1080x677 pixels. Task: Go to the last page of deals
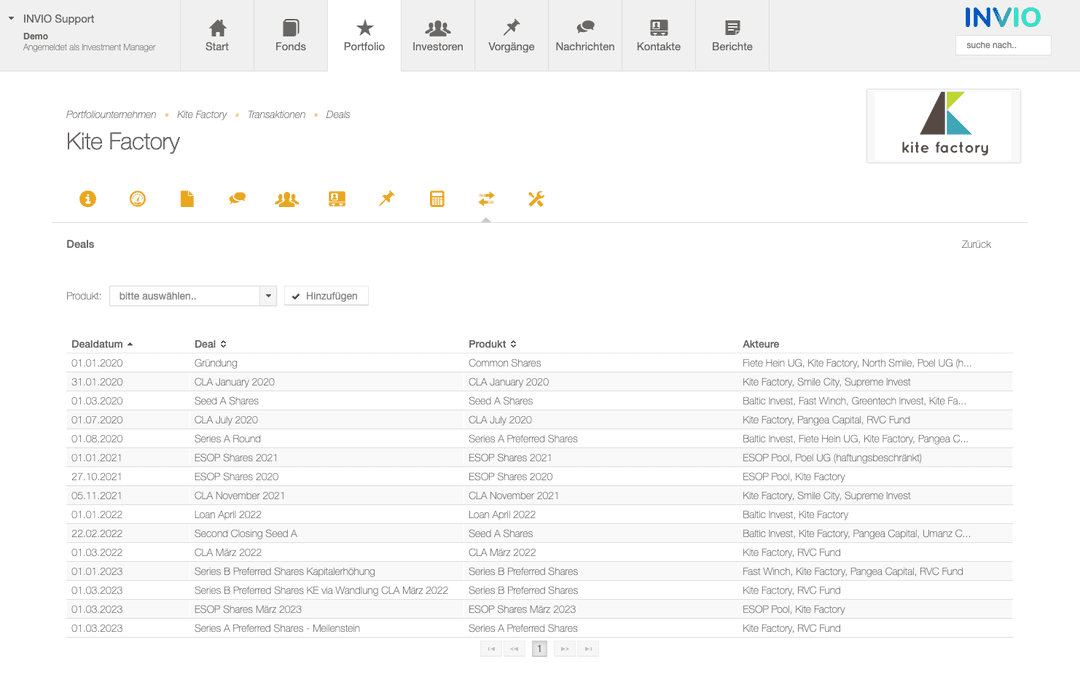(589, 649)
